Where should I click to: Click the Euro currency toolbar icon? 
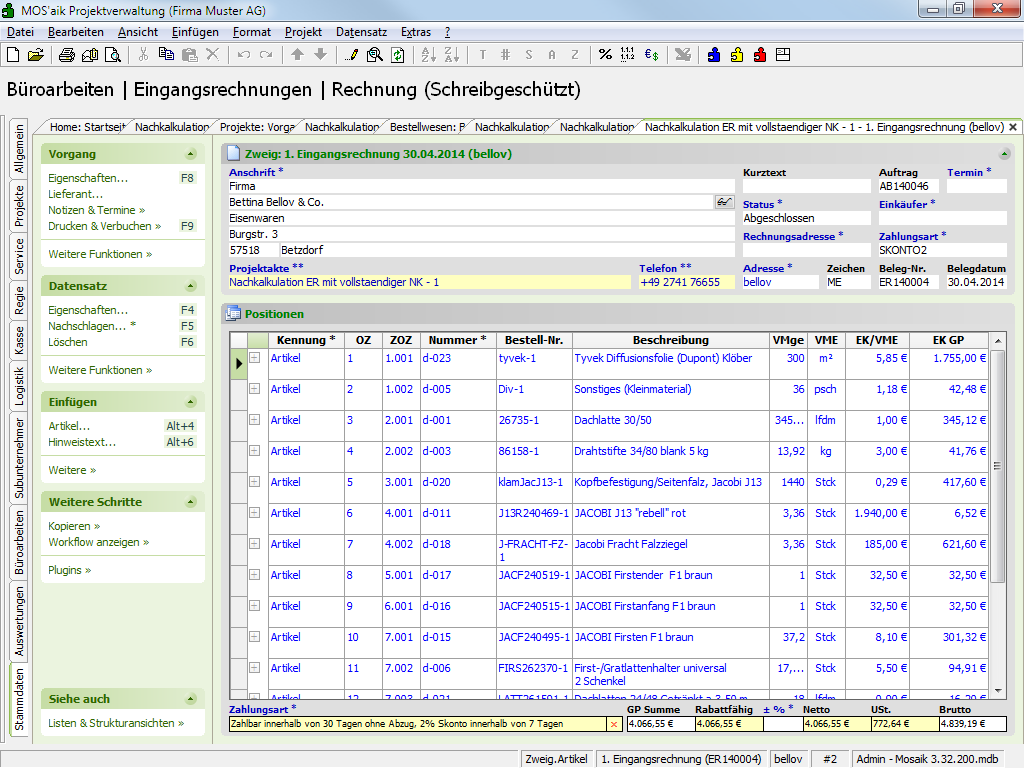click(651, 55)
